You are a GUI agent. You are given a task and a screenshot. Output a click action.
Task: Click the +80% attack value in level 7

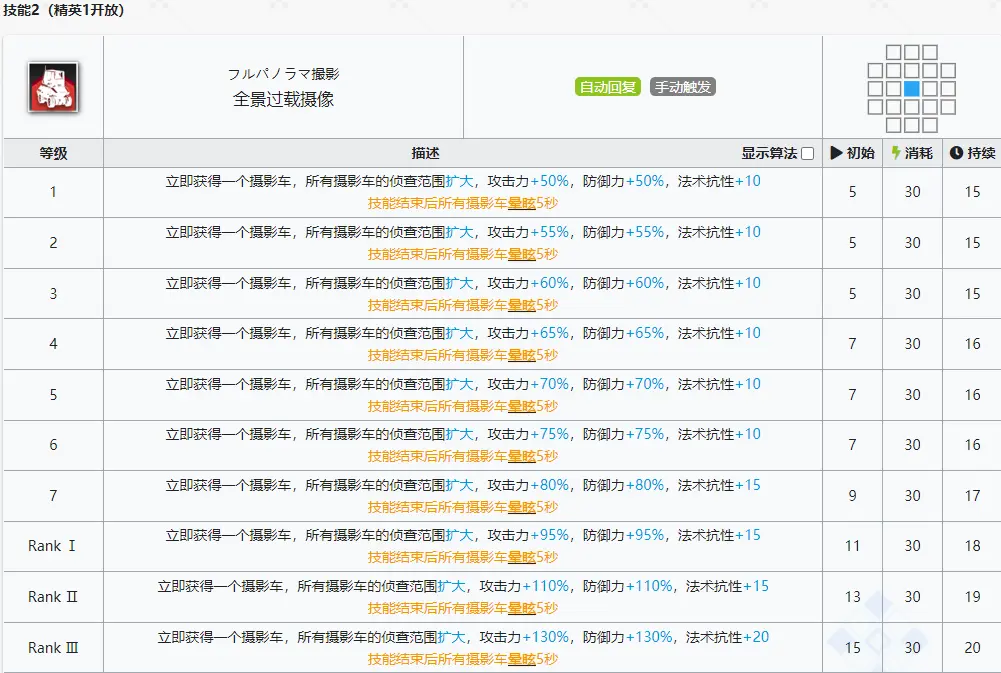pos(550,485)
